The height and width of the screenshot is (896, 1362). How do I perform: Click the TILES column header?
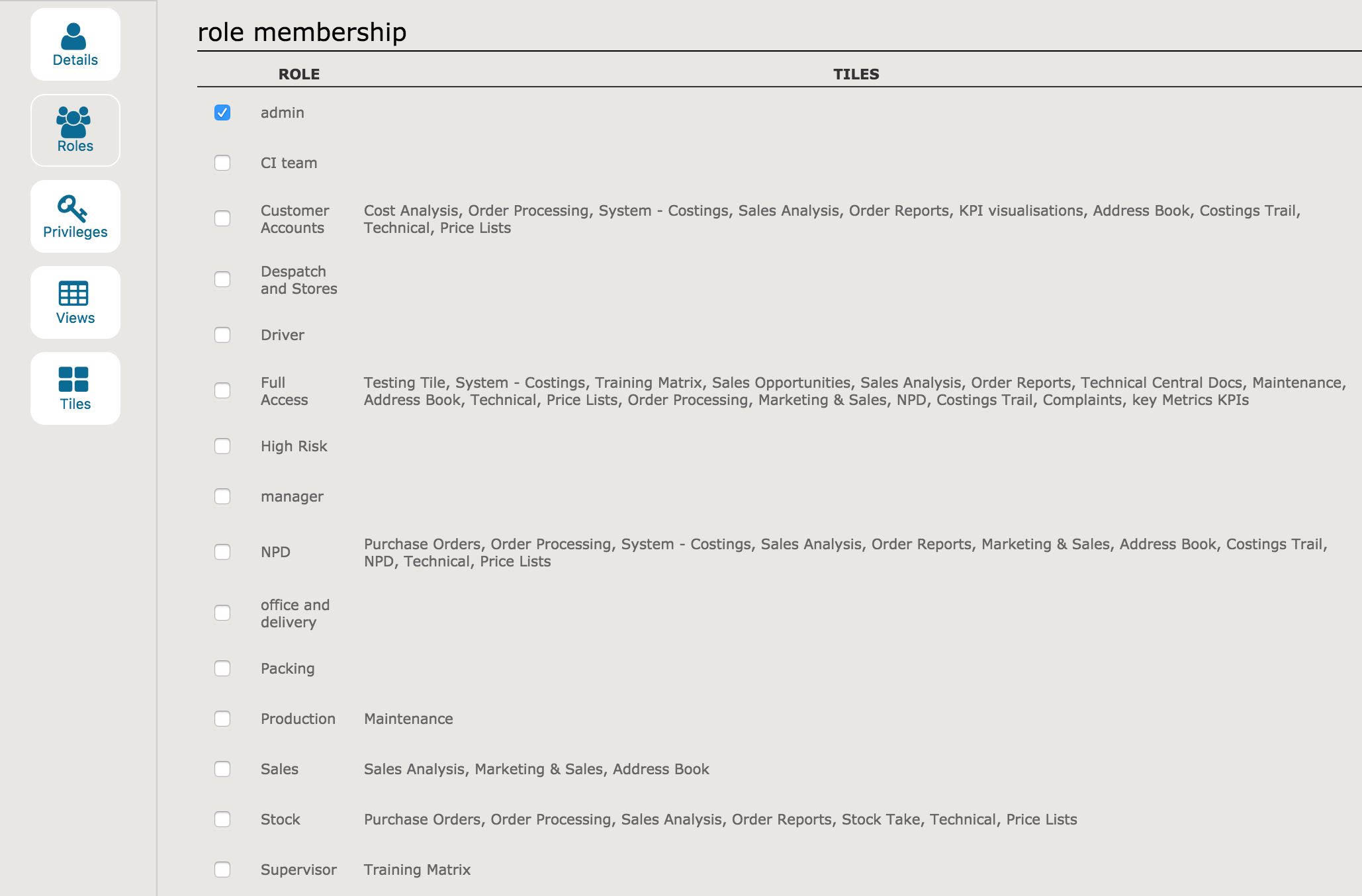[856, 74]
